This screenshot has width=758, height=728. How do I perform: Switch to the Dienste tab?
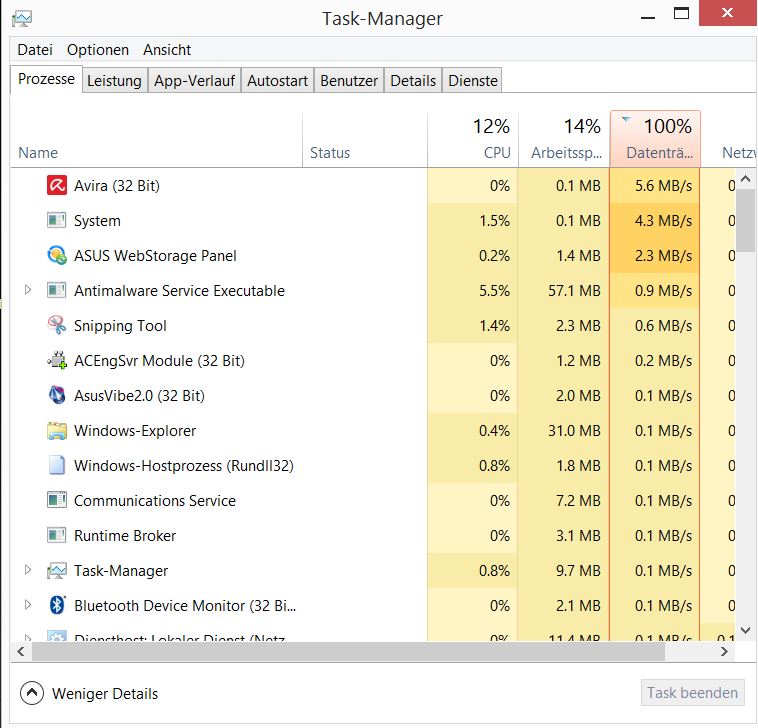[472, 80]
